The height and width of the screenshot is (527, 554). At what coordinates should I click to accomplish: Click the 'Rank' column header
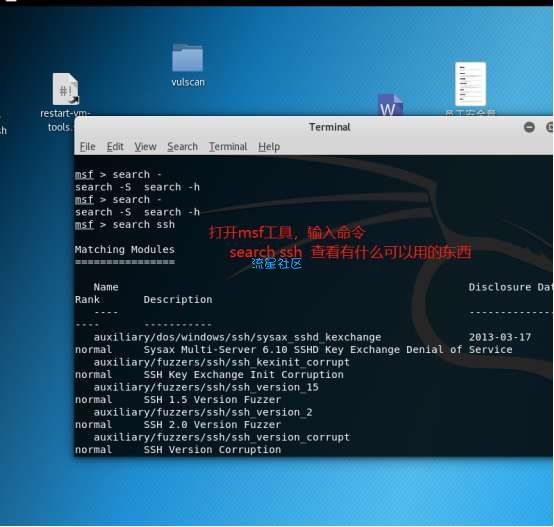(87, 300)
